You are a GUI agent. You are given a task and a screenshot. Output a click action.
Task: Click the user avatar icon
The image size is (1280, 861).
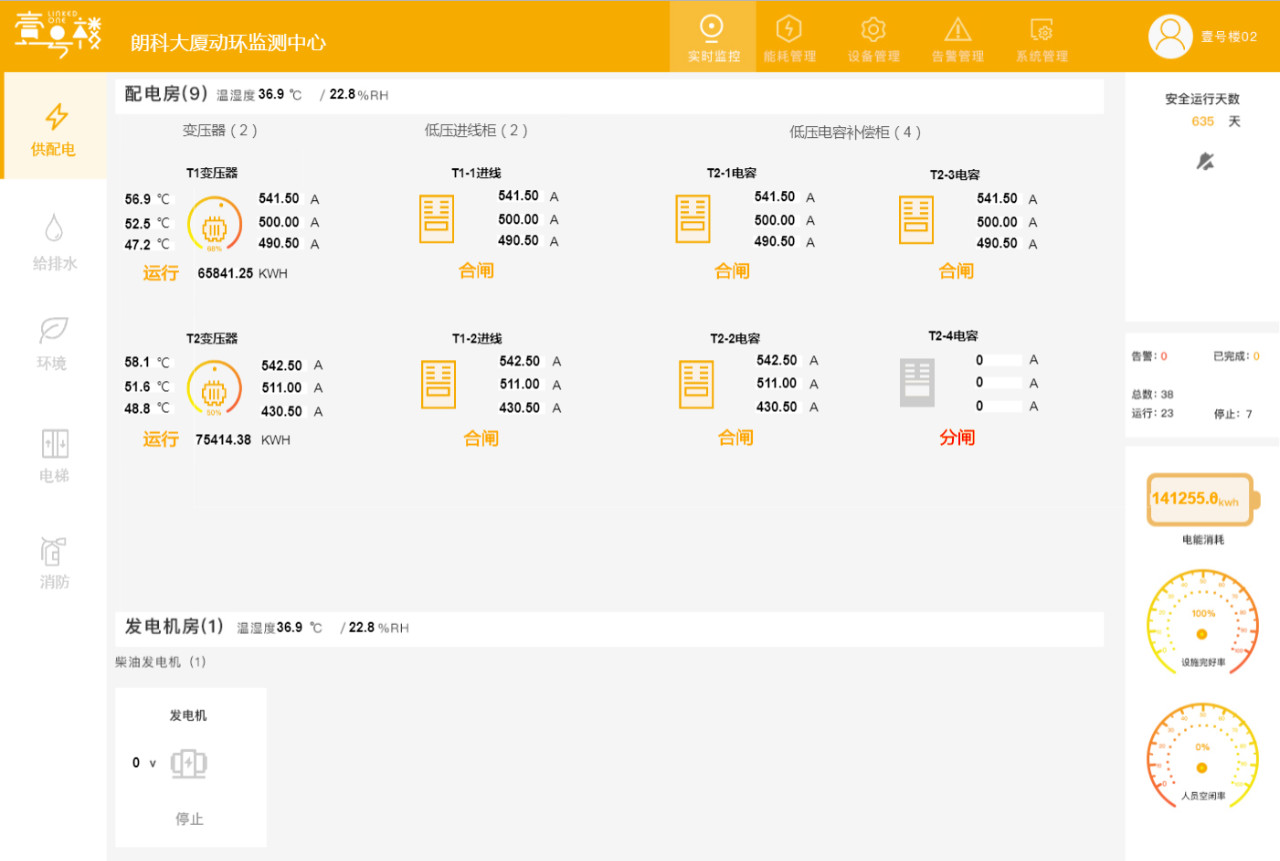[x=1170, y=36]
